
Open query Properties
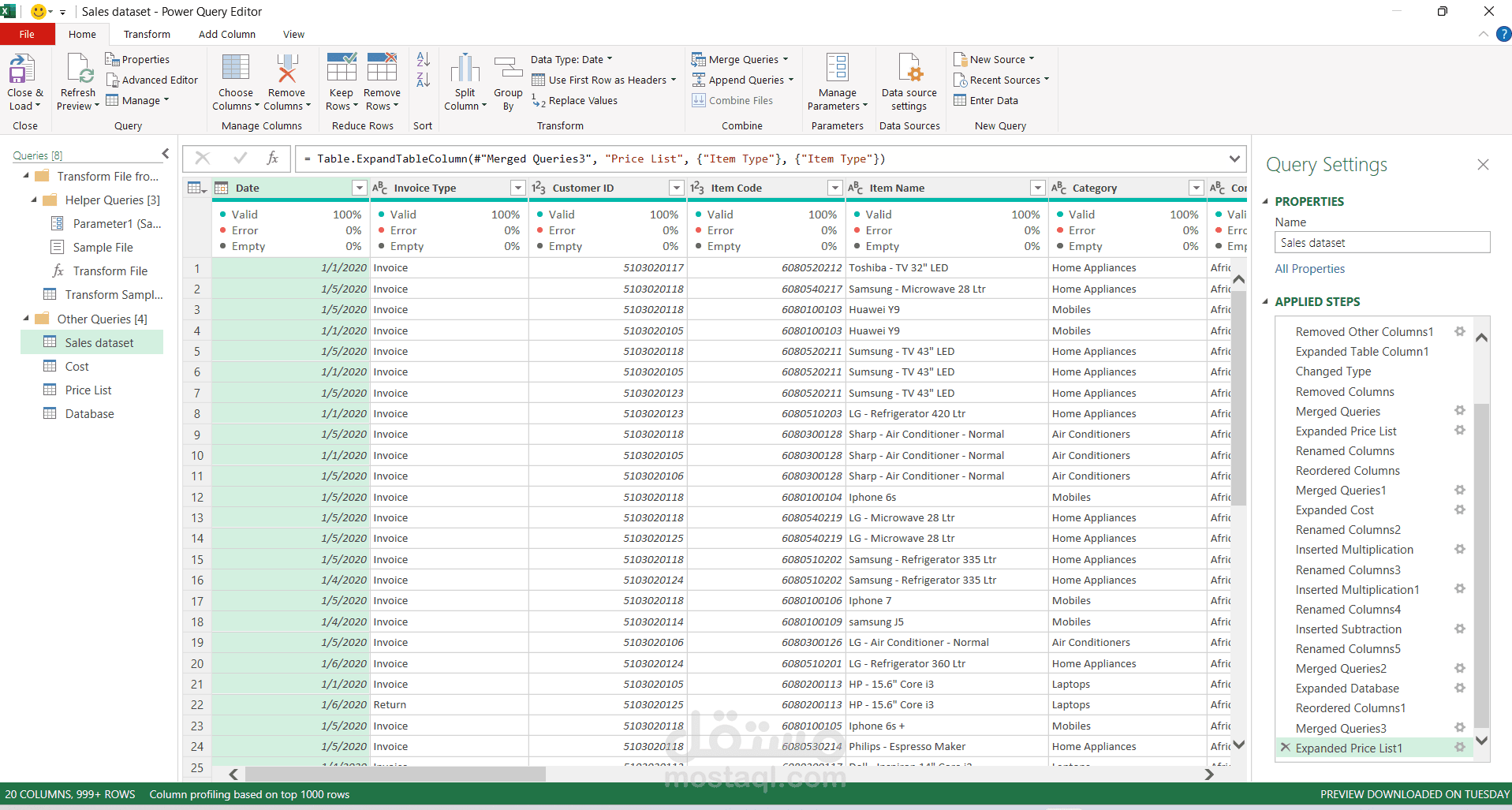[x=137, y=59]
